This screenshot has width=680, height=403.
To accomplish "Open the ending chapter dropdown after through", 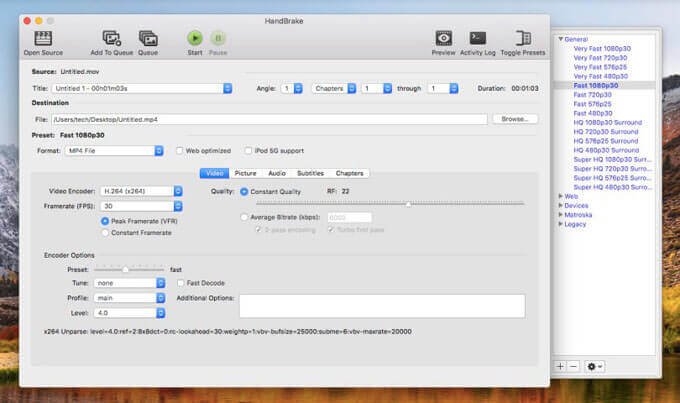I will click(x=442, y=88).
